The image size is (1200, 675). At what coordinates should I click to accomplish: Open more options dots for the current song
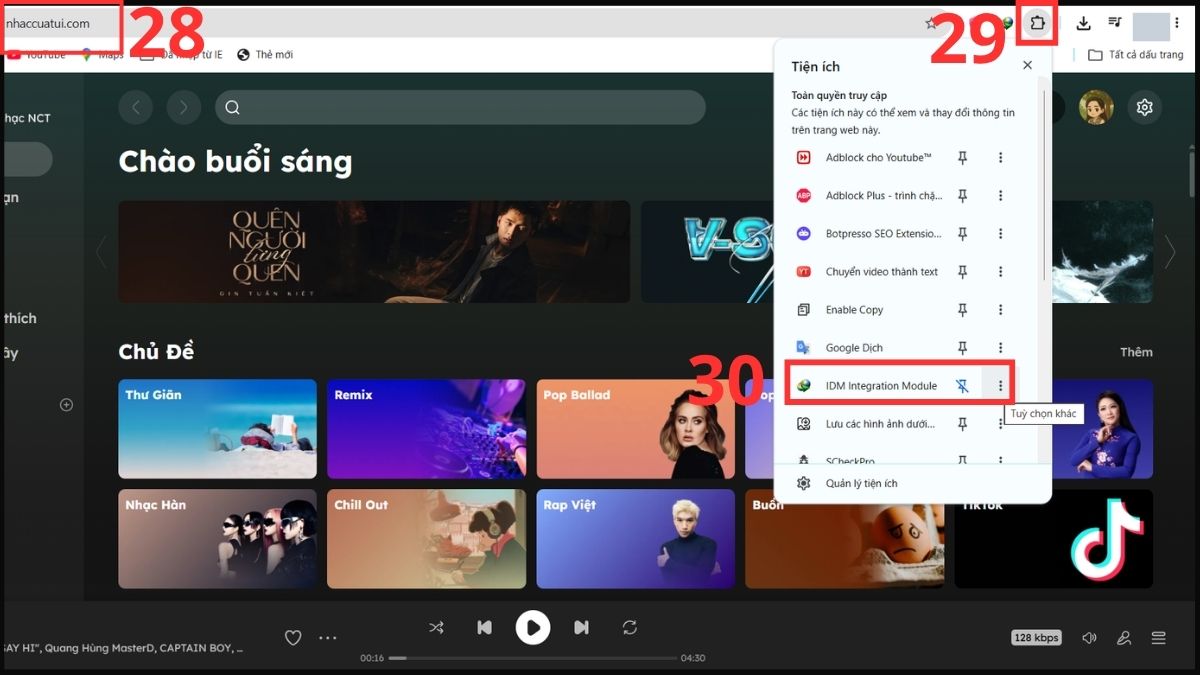[328, 637]
